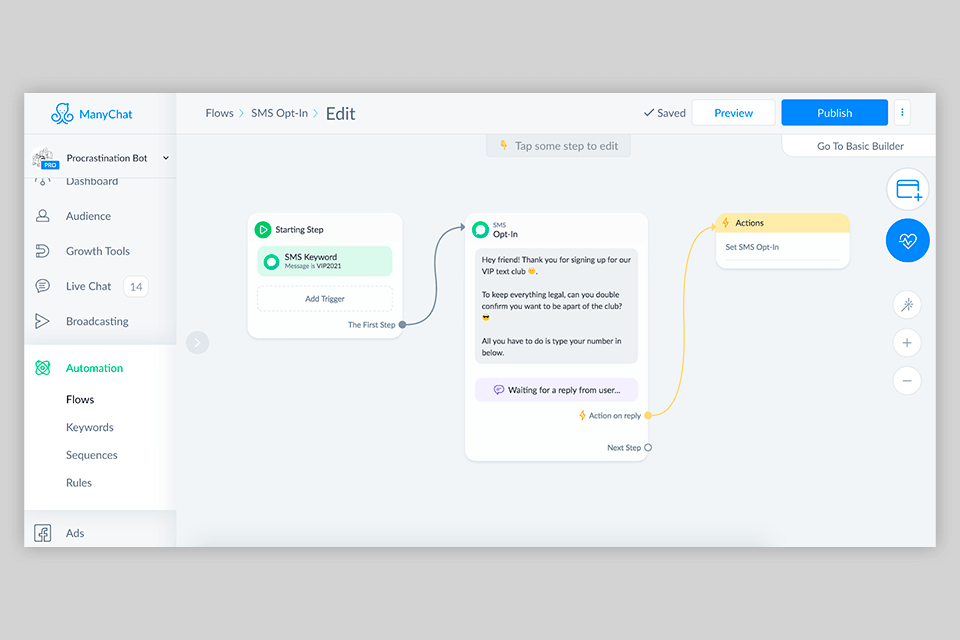Select Waiting for a reply from user block
The height and width of the screenshot is (640, 960).
point(556,390)
